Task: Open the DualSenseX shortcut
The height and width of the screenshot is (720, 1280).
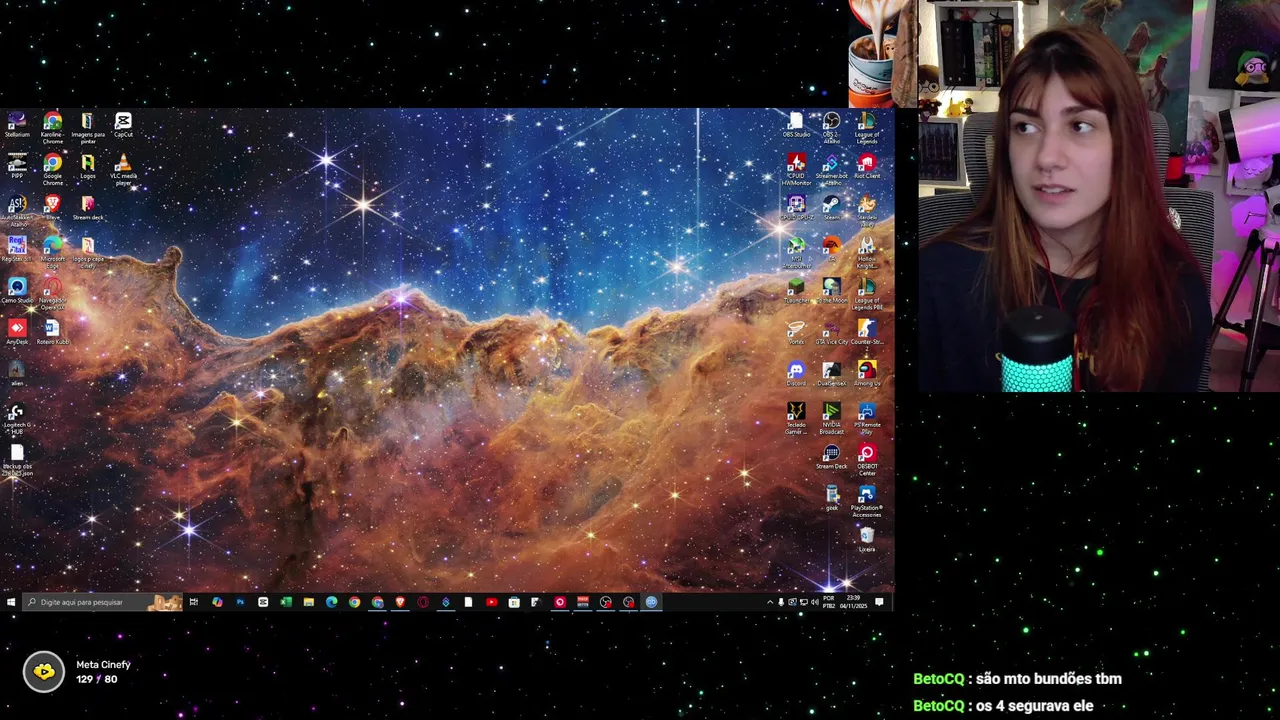Action: 831,374
